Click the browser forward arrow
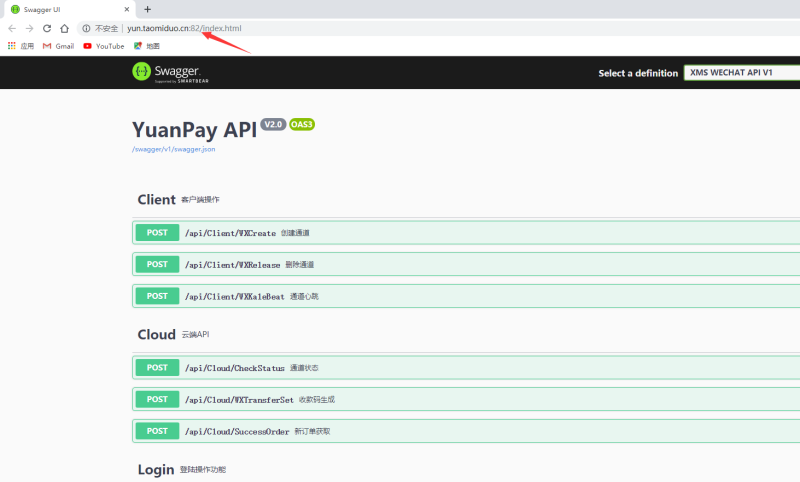Viewport: 800px width, 482px height. pyautogui.click(x=30, y=29)
